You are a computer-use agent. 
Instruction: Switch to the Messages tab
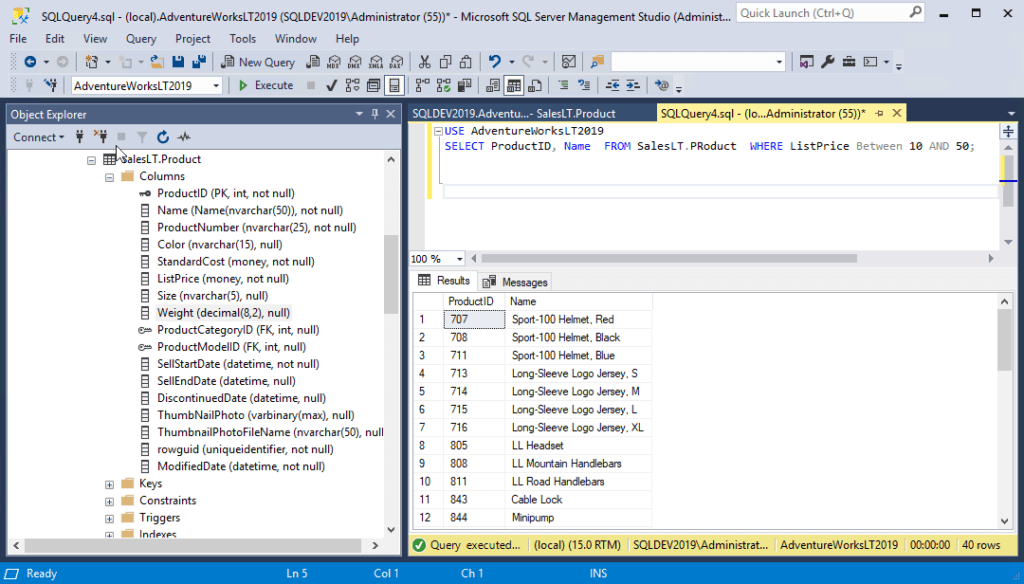coord(515,282)
